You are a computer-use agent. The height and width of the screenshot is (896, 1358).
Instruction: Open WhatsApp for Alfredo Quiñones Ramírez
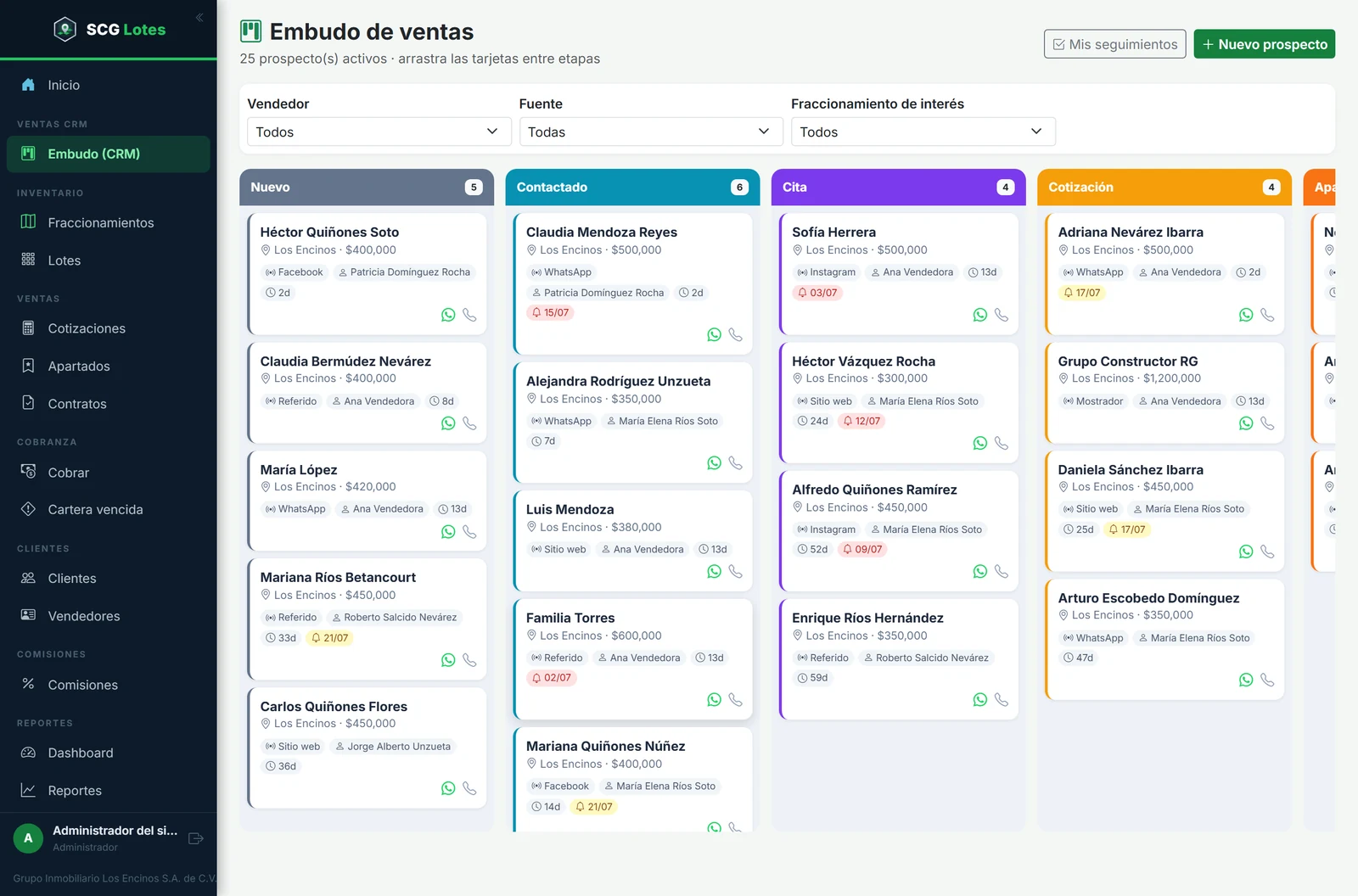(x=980, y=572)
